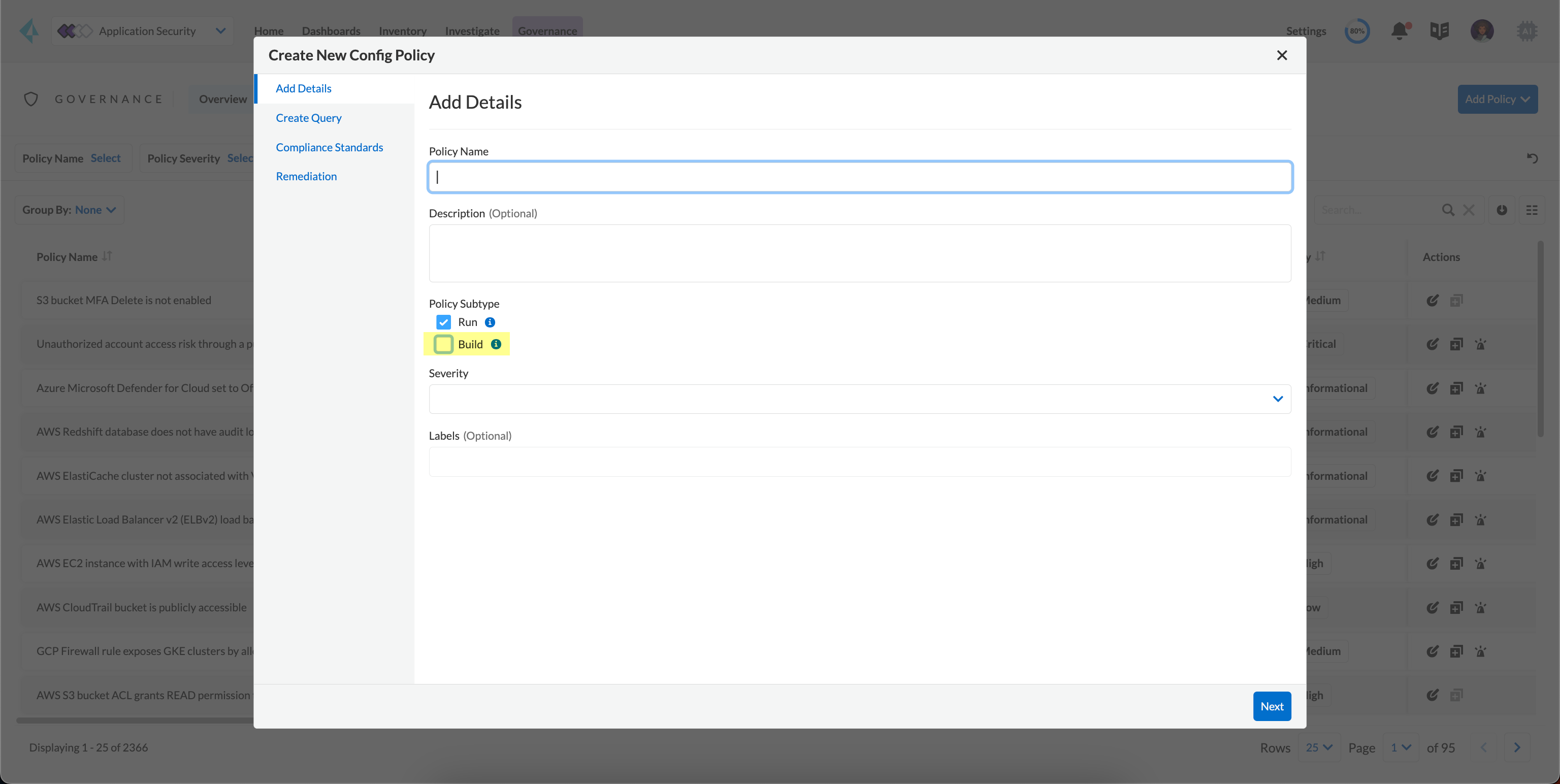Image resolution: width=1560 pixels, height=784 pixels.
Task: Open the Page 1 selector dropdown
Action: [x=1400, y=747]
